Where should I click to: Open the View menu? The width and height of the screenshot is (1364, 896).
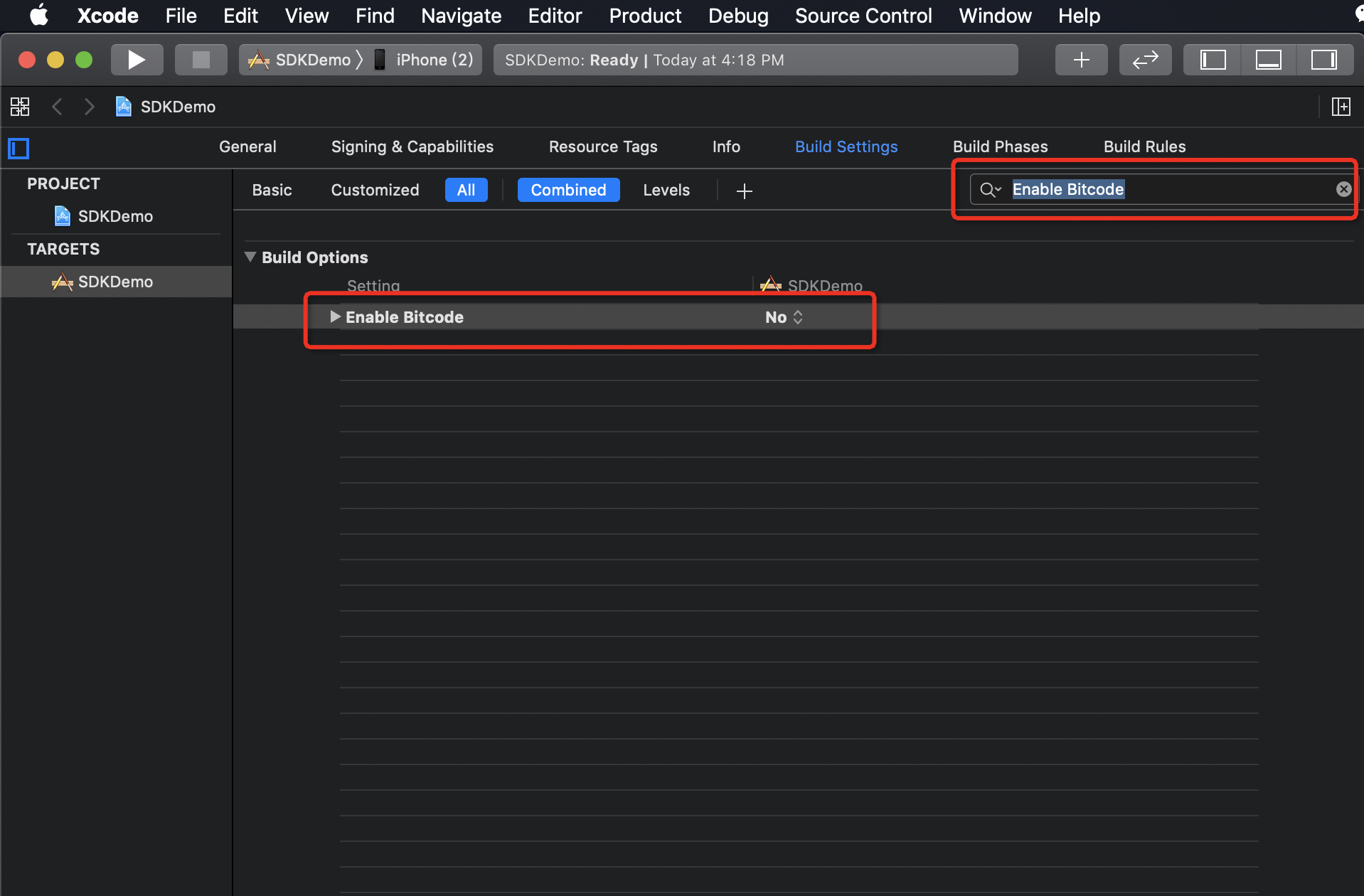(307, 16)
